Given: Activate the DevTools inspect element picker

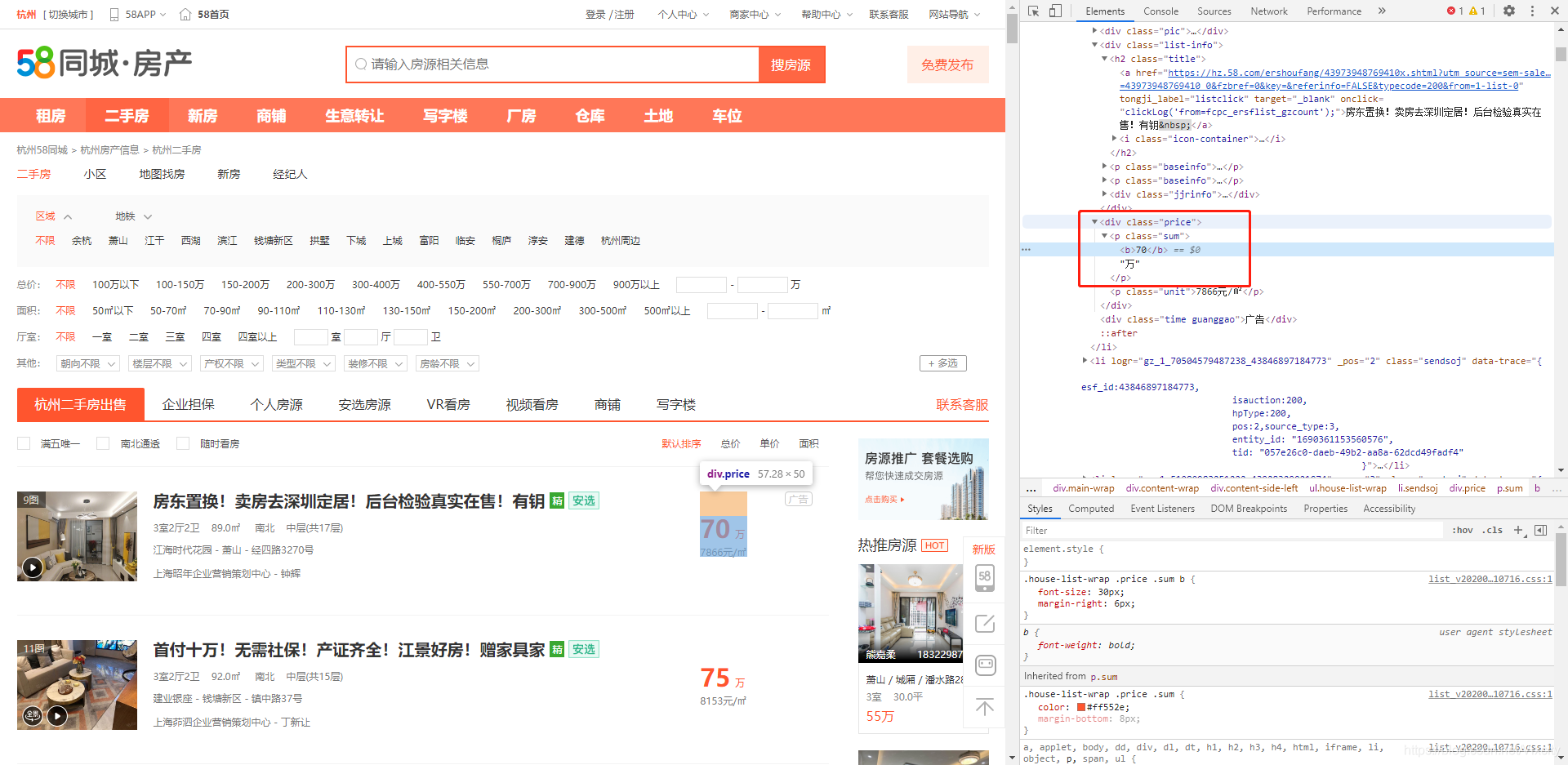Looking at the screenshot, I should 1033,11.
